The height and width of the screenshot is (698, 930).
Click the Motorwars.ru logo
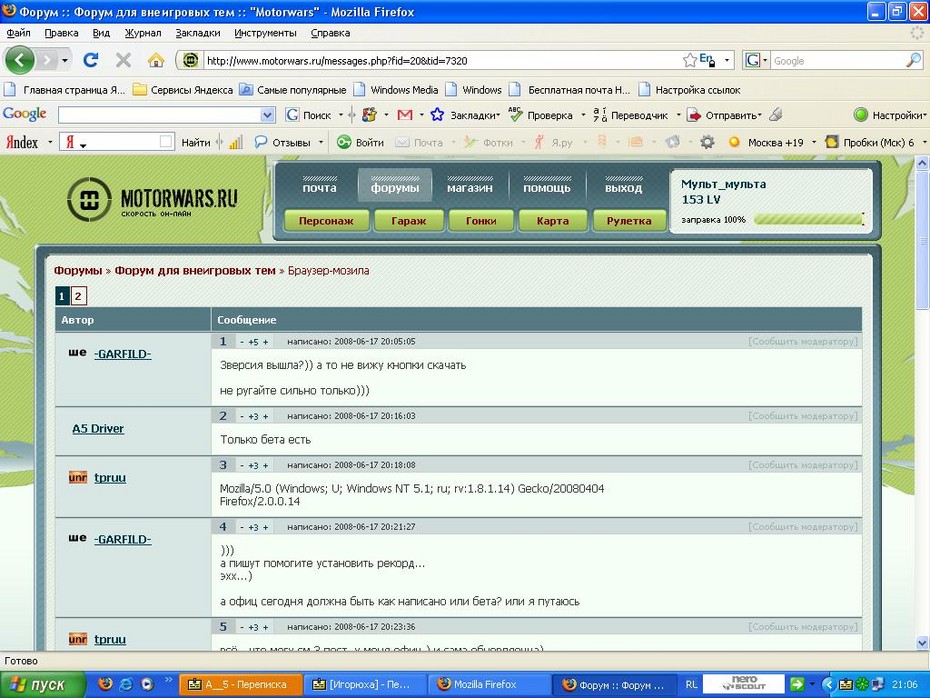(x=152, y=199)
